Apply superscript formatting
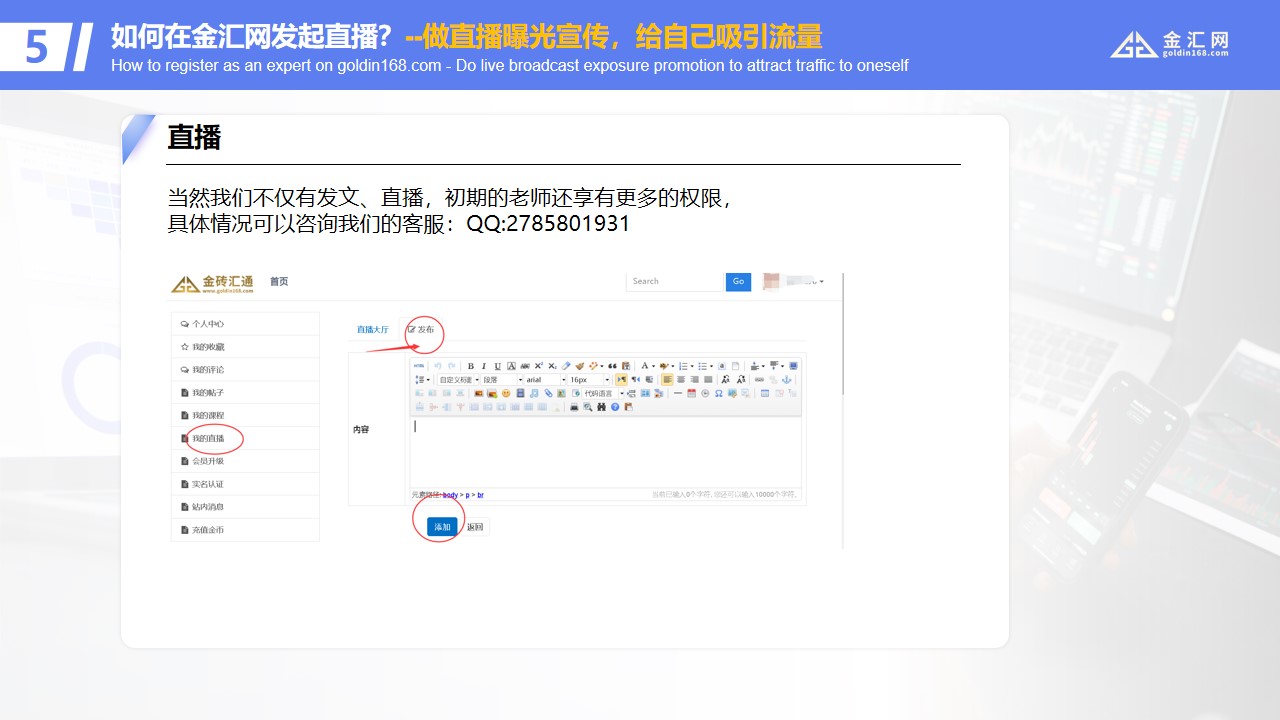Screen dimensions: 1280x720 539,366
